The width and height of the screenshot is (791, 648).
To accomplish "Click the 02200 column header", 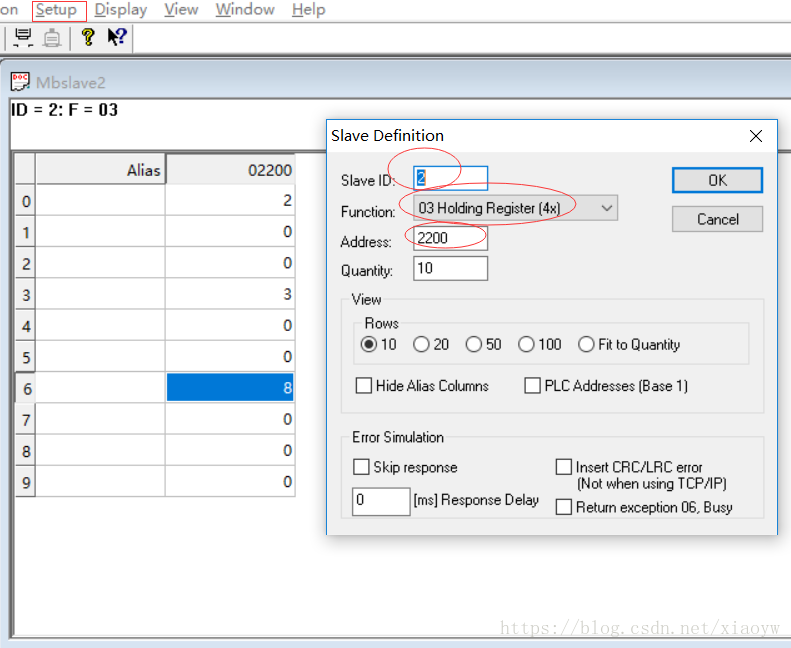I will tap(230, 169).
